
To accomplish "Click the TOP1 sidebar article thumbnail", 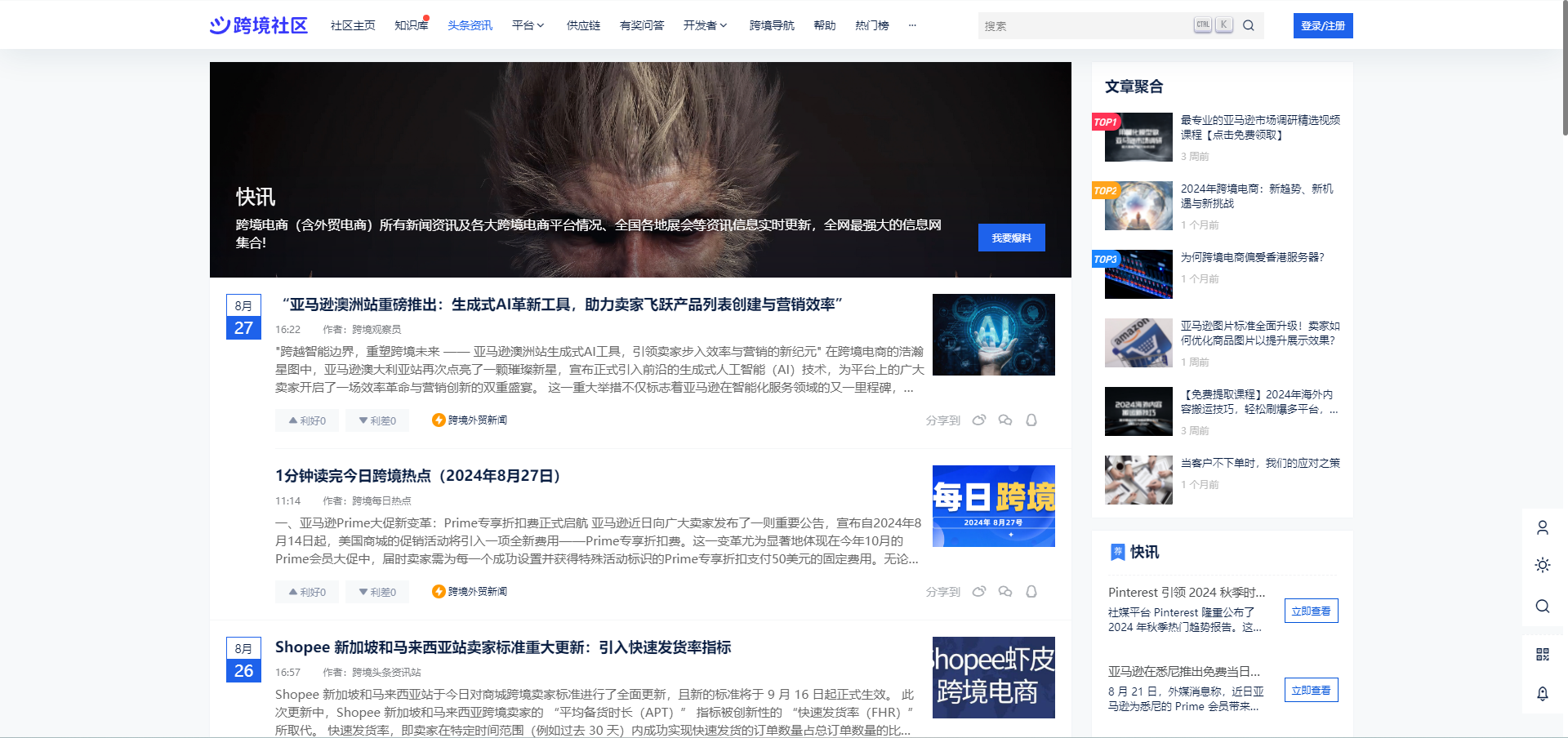I will pos(1138,137).
